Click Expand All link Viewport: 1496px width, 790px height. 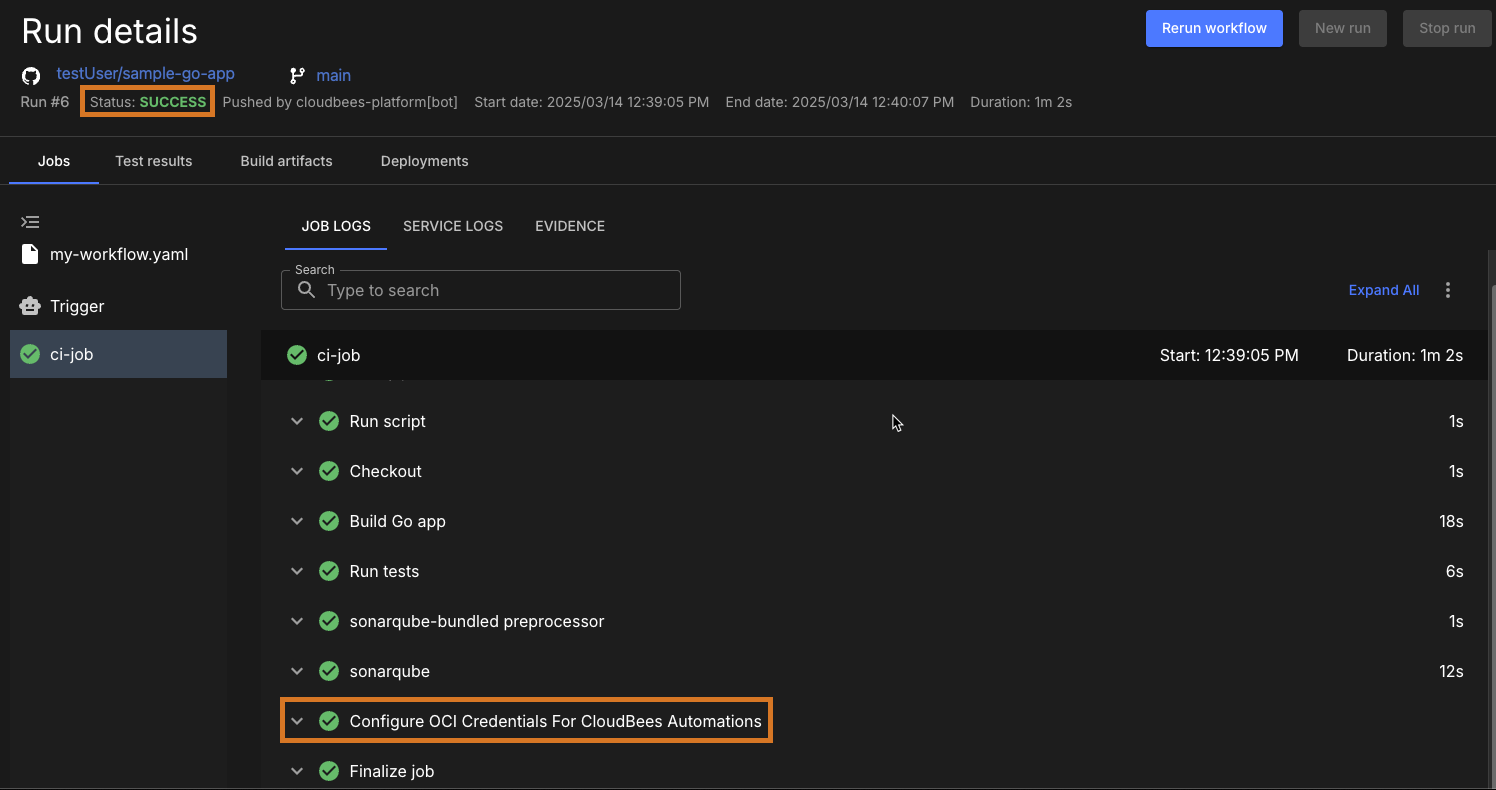(x=1383, y=290)
